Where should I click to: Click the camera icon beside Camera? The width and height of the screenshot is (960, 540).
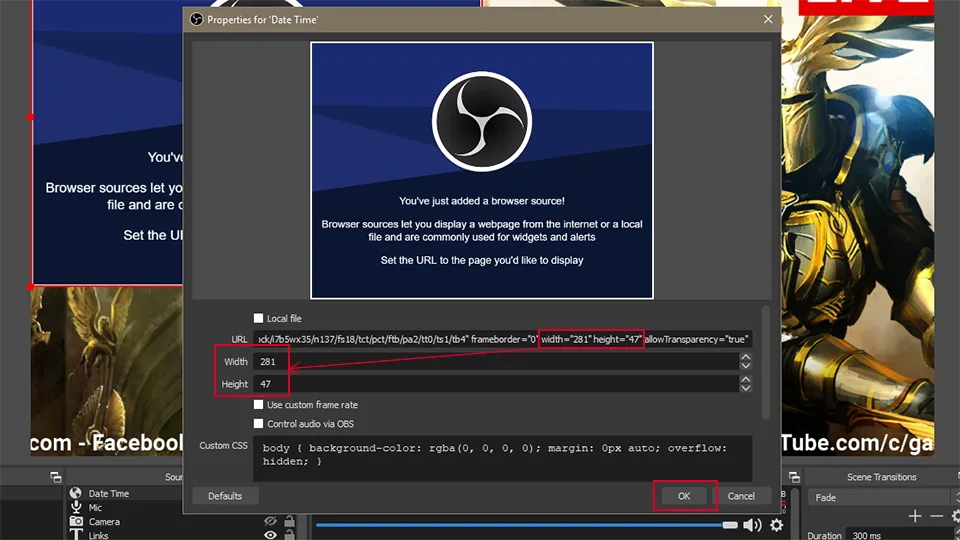pos(76,522)
